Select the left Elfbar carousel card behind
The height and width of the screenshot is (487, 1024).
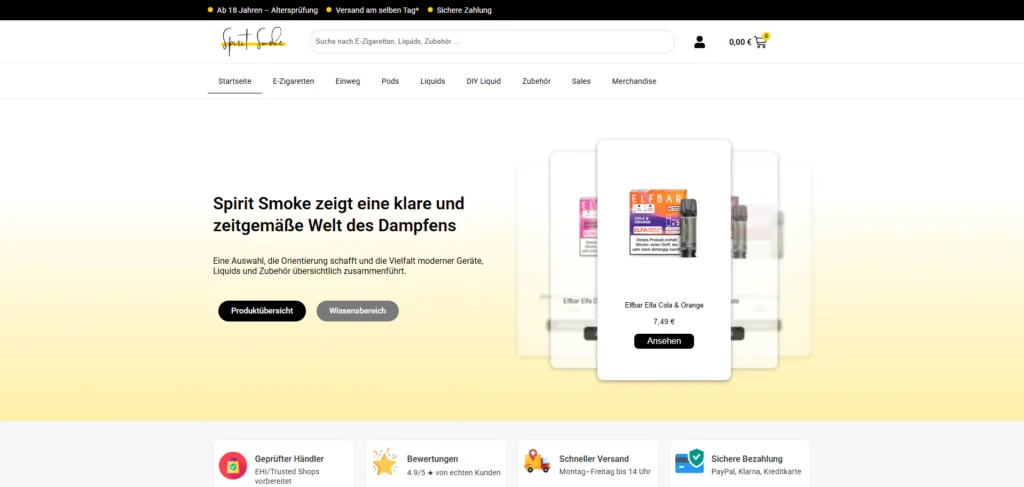pos(573,261)
